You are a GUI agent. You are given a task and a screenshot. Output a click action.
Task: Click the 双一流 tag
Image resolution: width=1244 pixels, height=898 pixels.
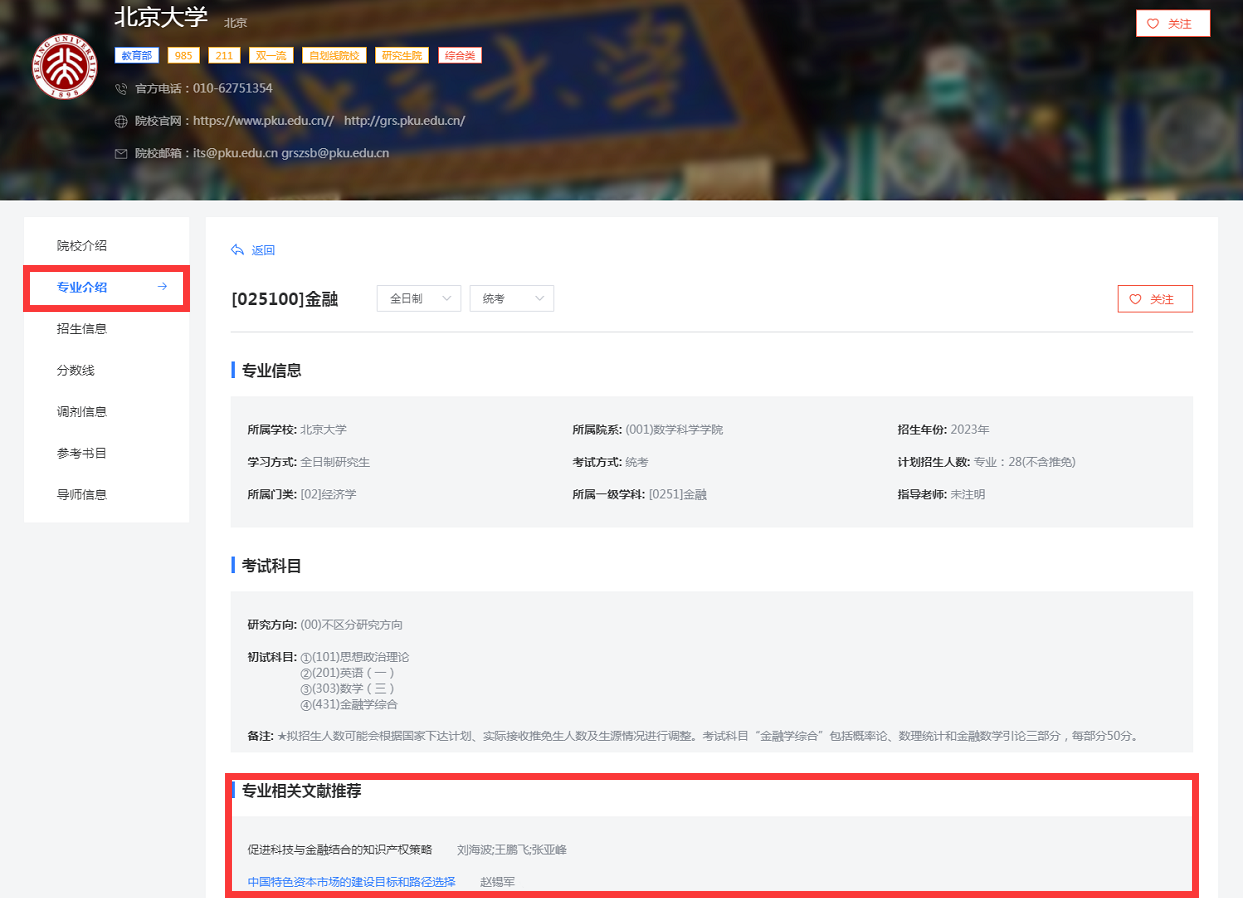click(x=271, y=55)
